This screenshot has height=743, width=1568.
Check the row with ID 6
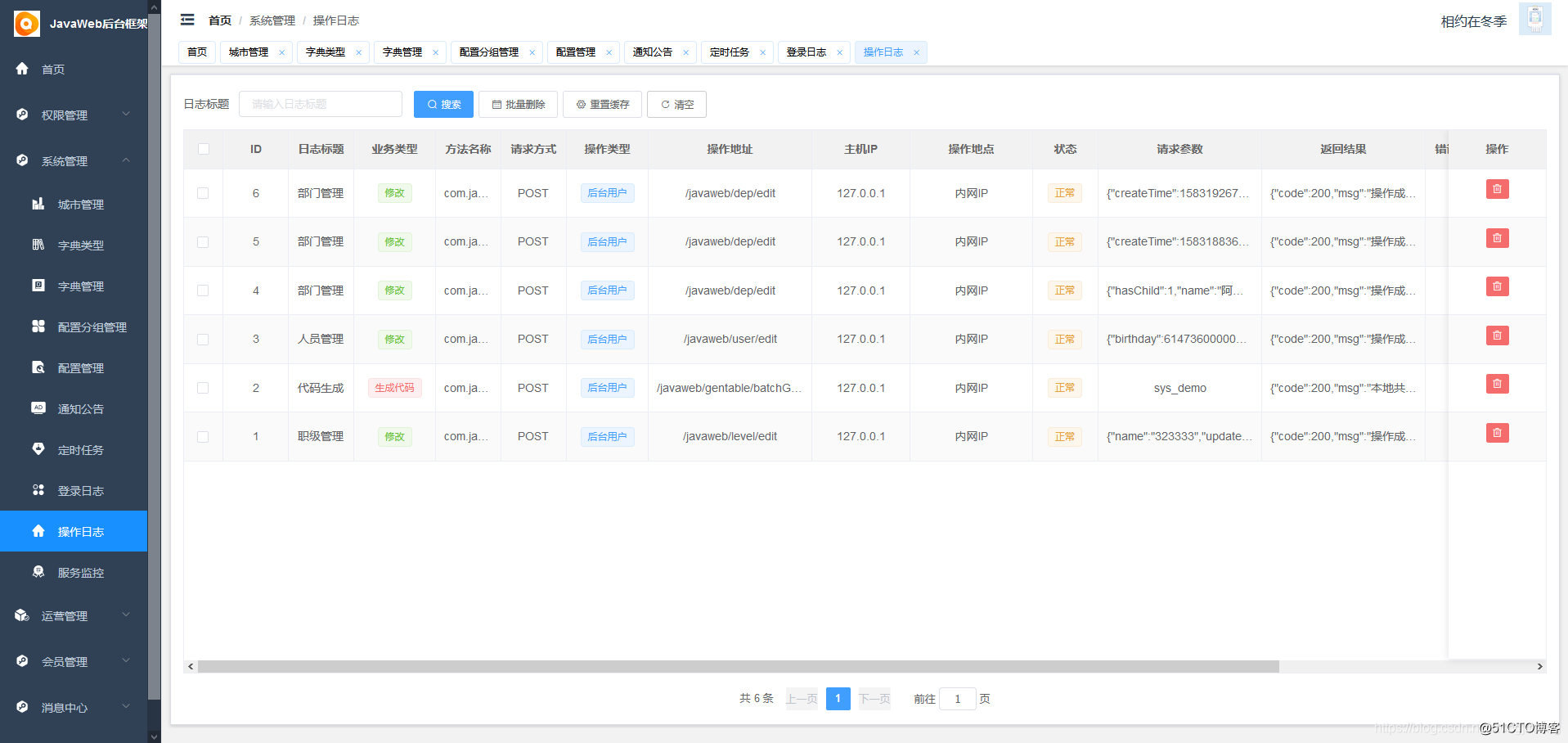(203, 193)
